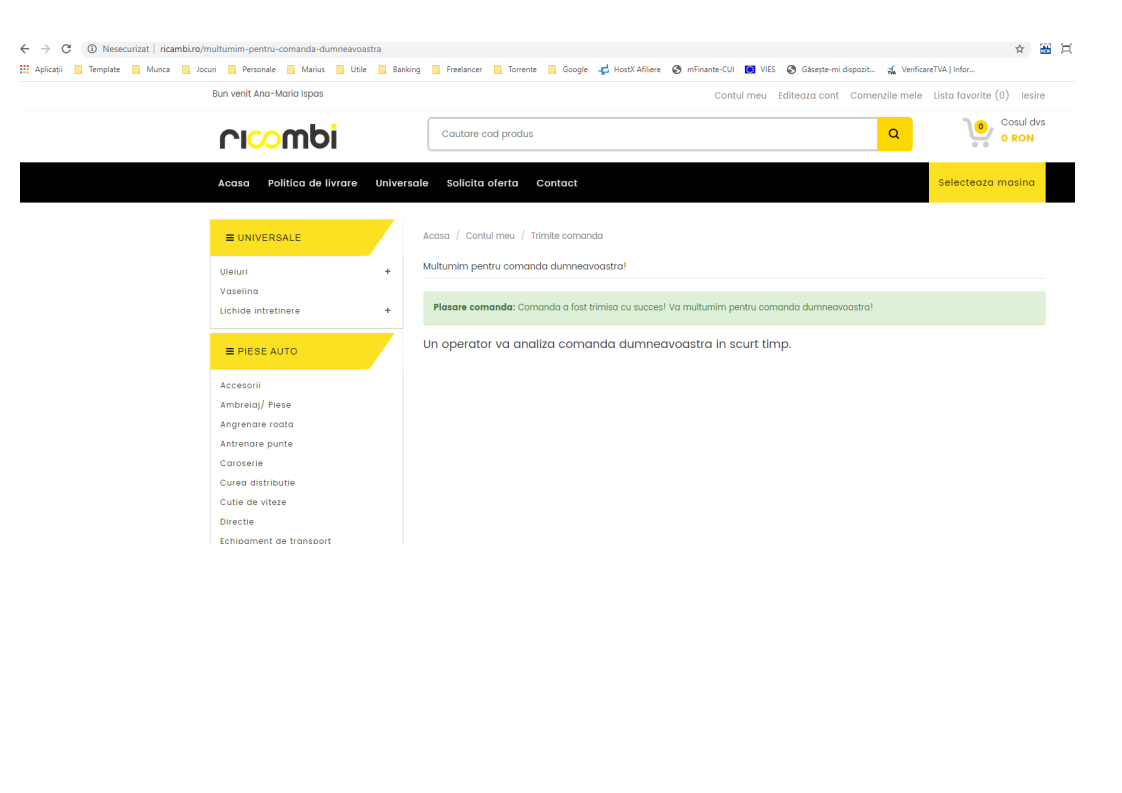Select Antrenare punte category
Viewport: 1122px width, 793px height.
pos(256,444)
